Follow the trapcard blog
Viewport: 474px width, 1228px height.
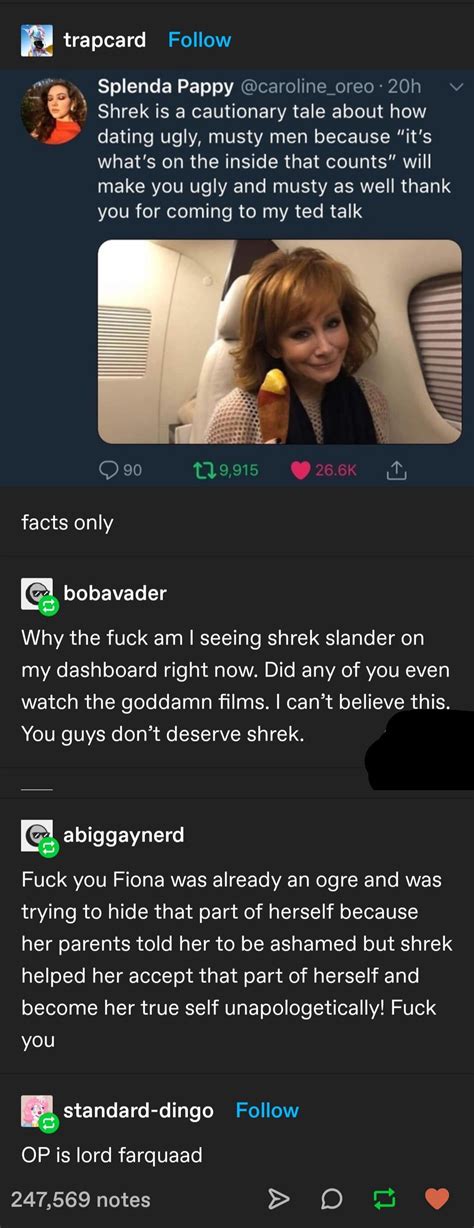click(x=199, y=40)
